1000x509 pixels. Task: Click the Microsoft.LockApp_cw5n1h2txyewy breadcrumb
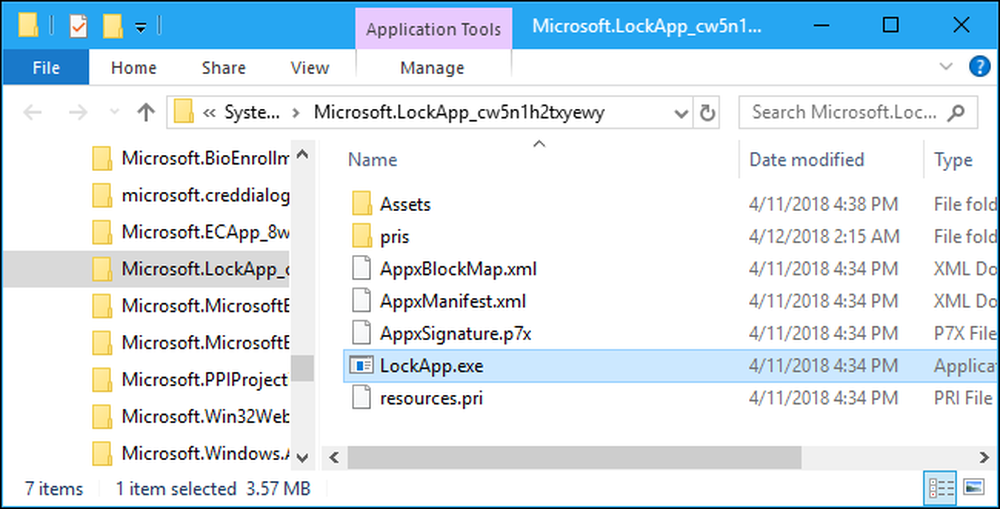point(459,113)
